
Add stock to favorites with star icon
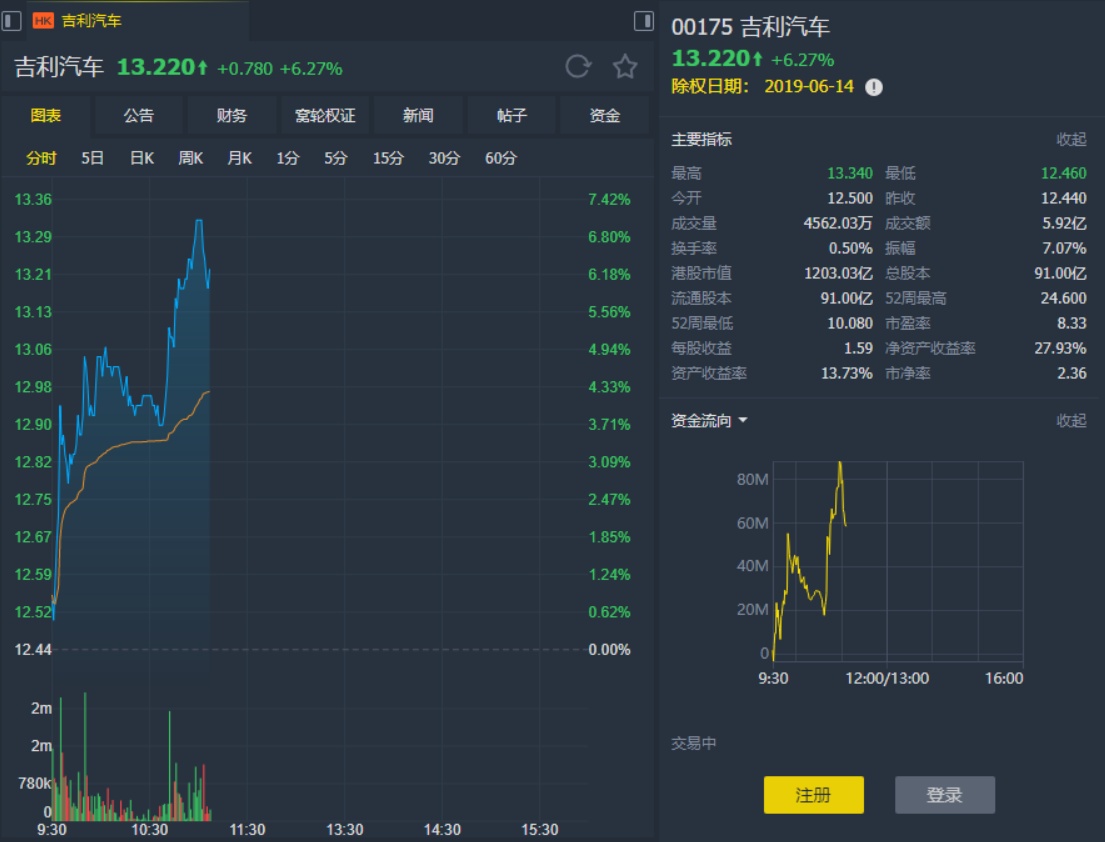[x=625, y=67]
